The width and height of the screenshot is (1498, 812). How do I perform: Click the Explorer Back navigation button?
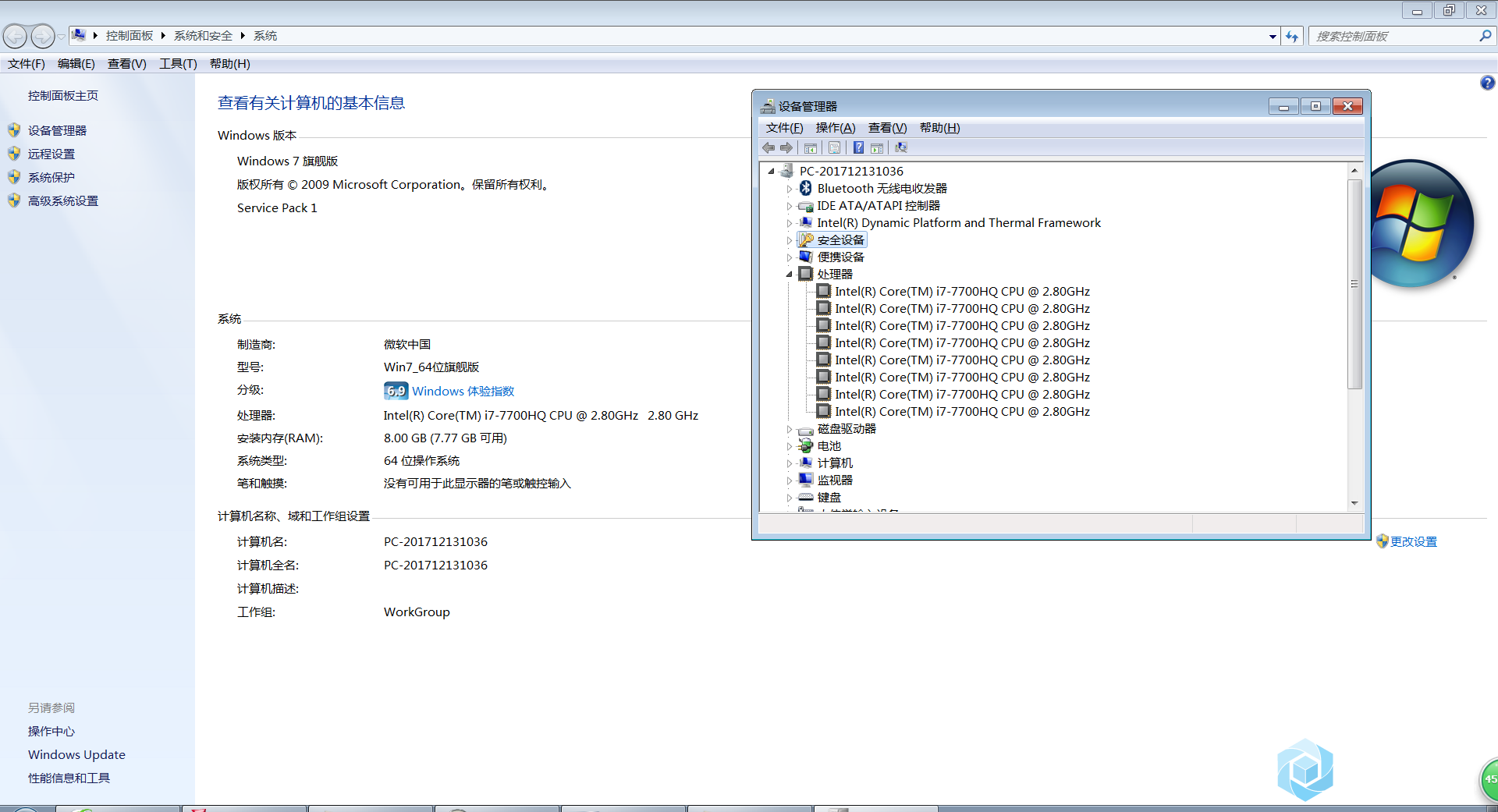click(15, 36)
